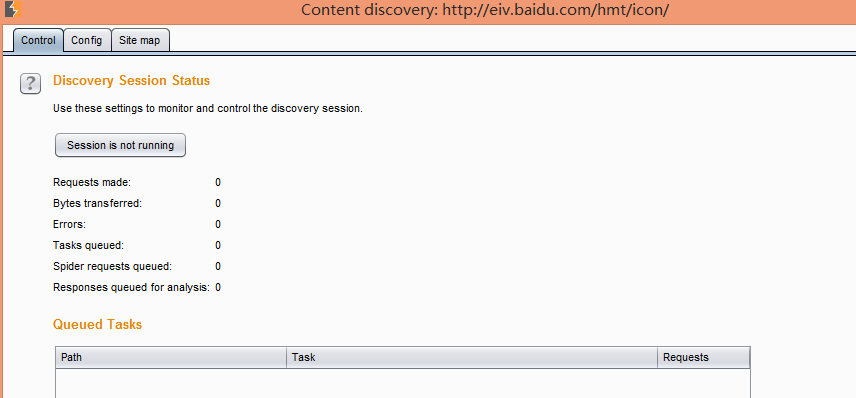Click the Queued Tasks section heading

(x=97, y=324)
